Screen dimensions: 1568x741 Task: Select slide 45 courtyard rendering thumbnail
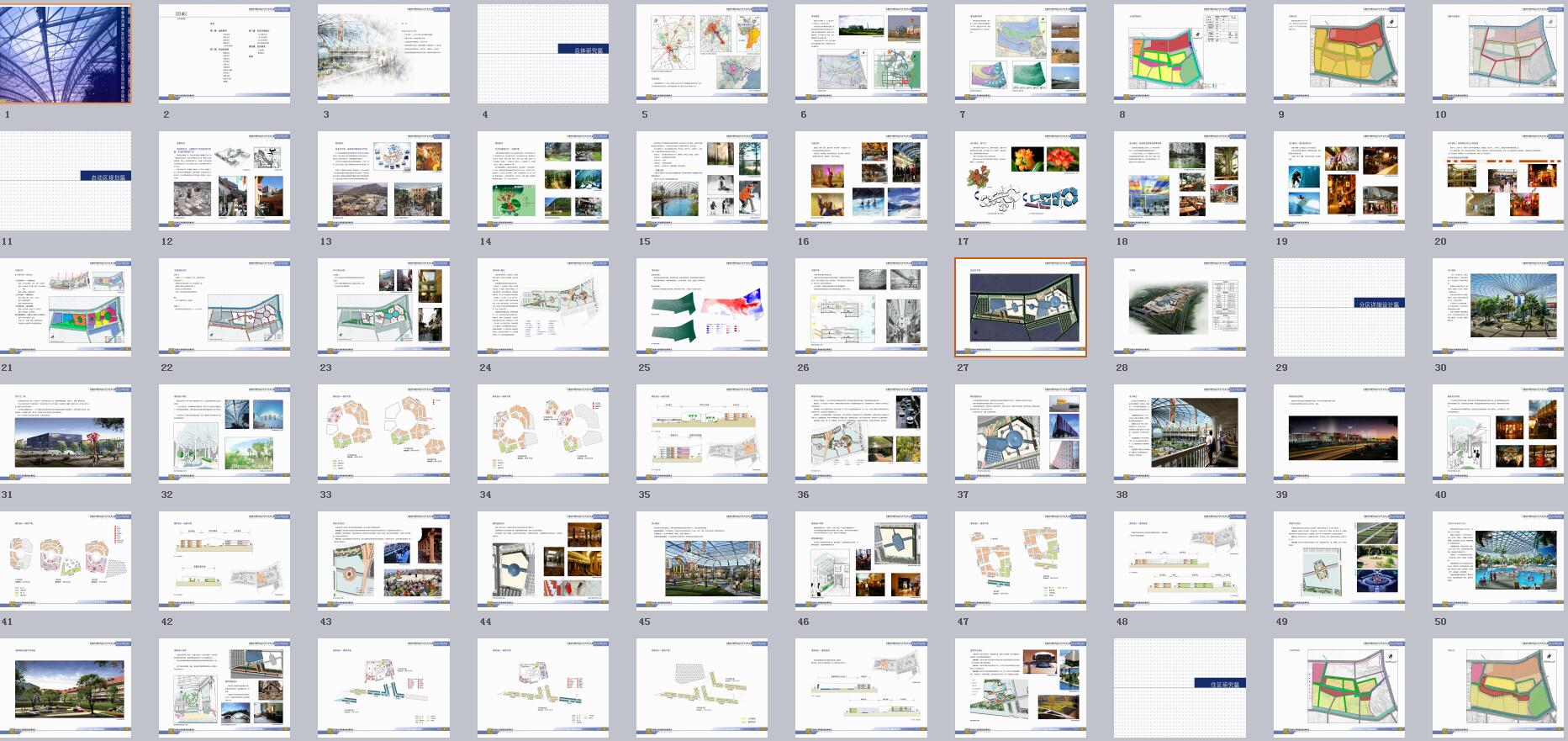click(x=702, y=561)
